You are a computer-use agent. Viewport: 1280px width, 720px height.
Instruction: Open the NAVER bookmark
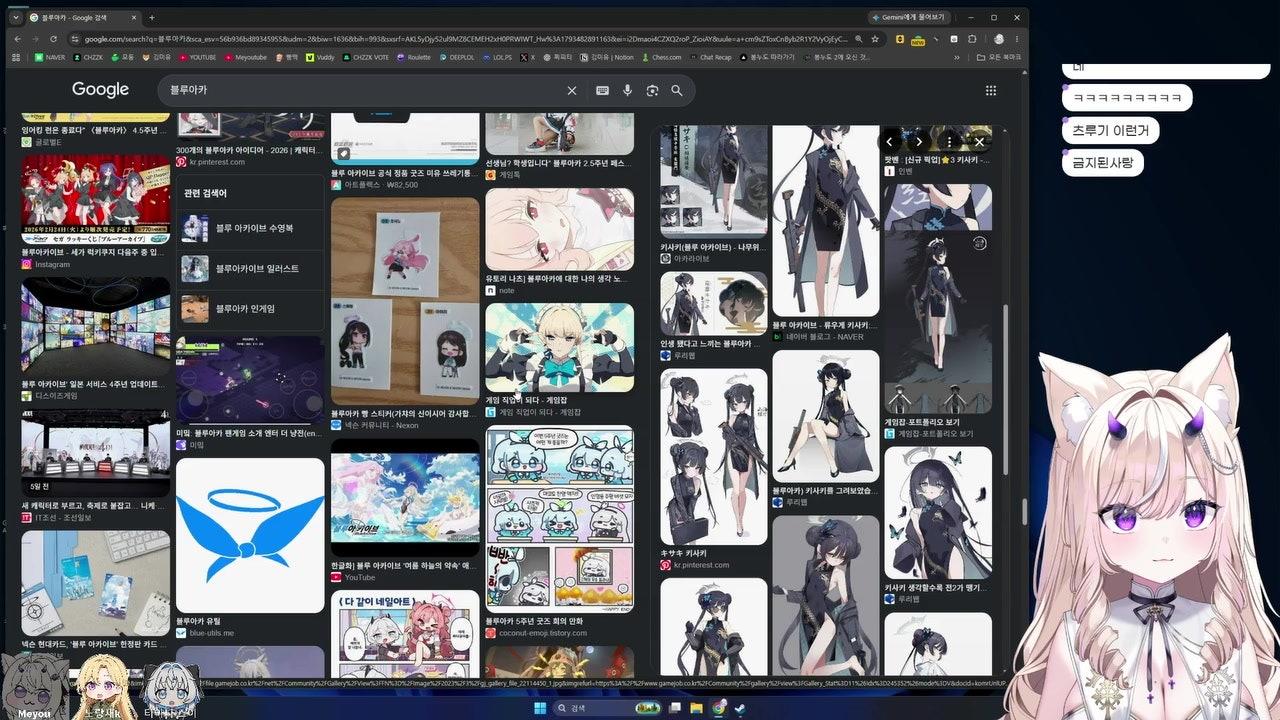click(49, 57)
